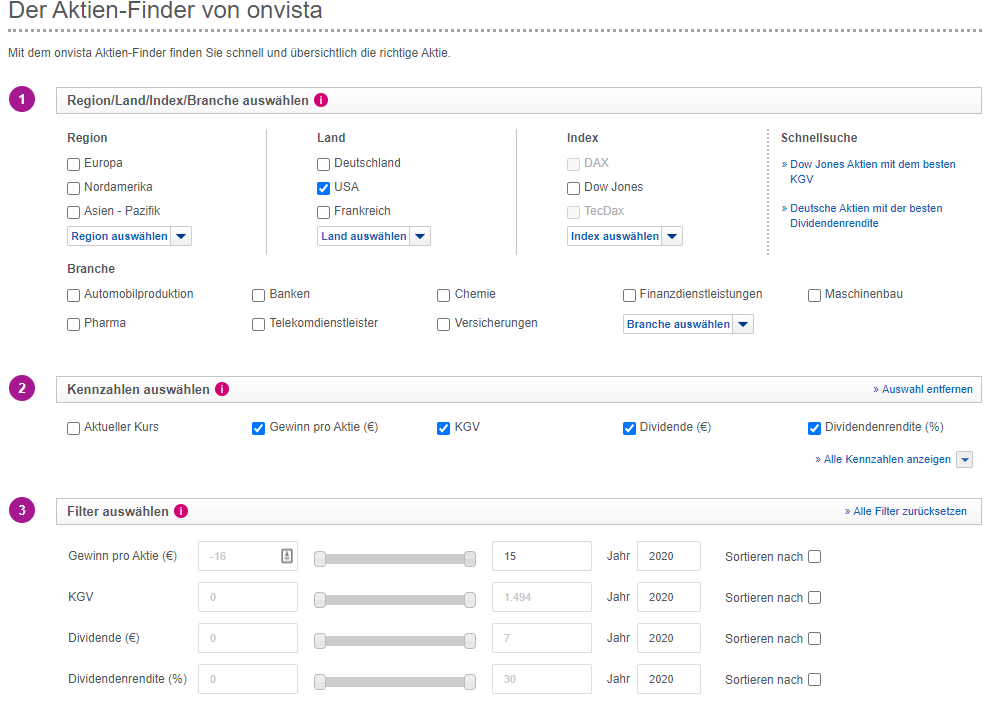Click Dividendenrendite maximum field showing 30

542,679
